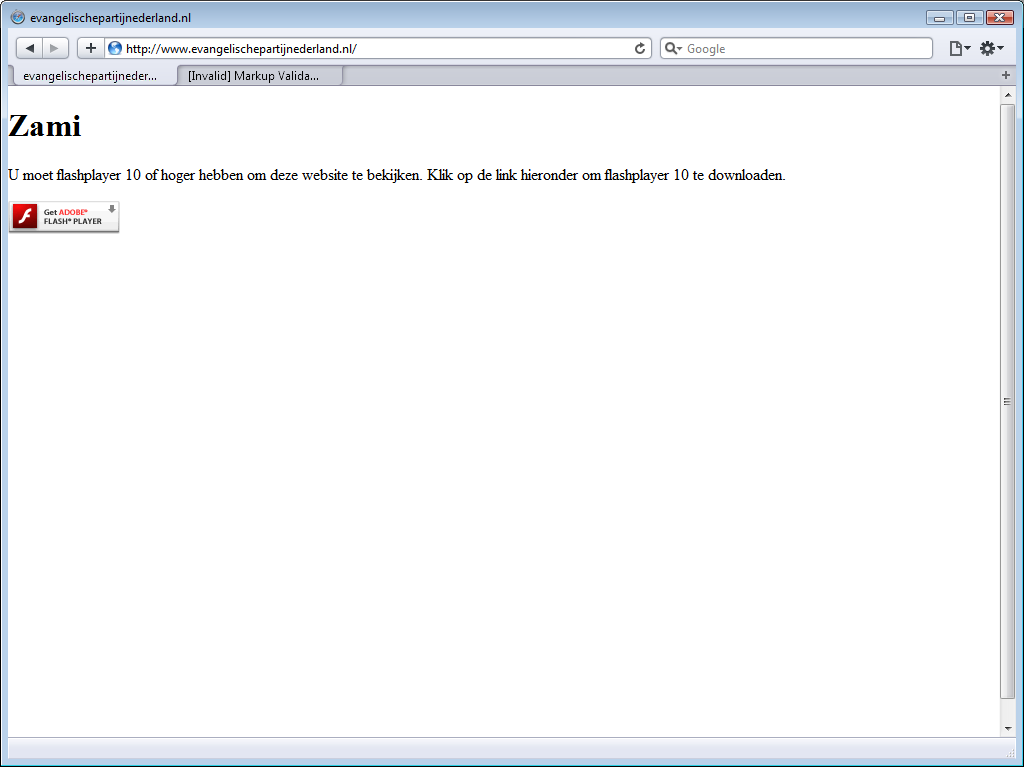The image size is (1024, 767).
Task: Click the browser icon in the title bar
Action: [x=18, y=18]
